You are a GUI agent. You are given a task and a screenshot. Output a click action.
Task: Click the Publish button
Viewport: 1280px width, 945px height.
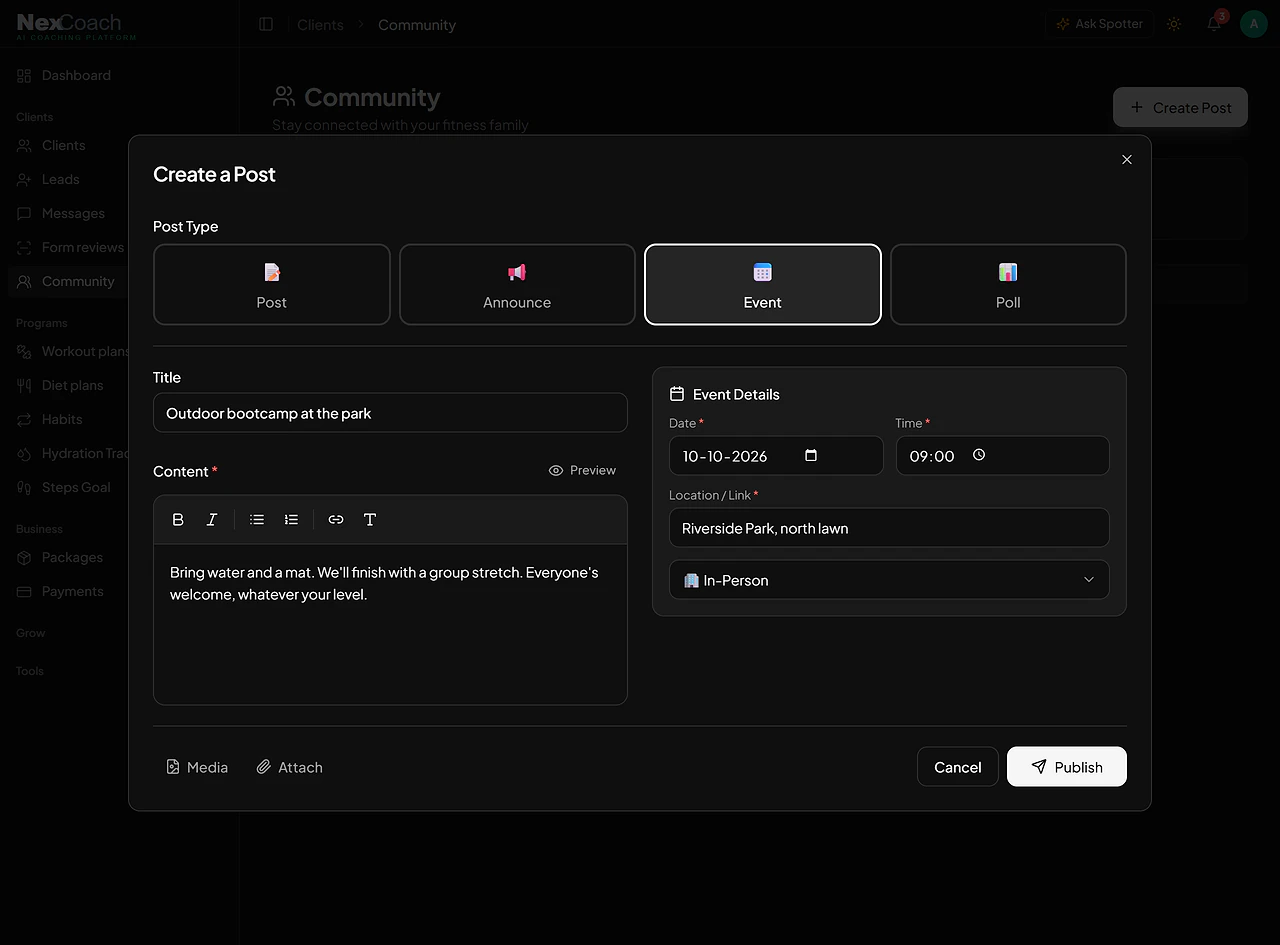[x=1067, y=767]
